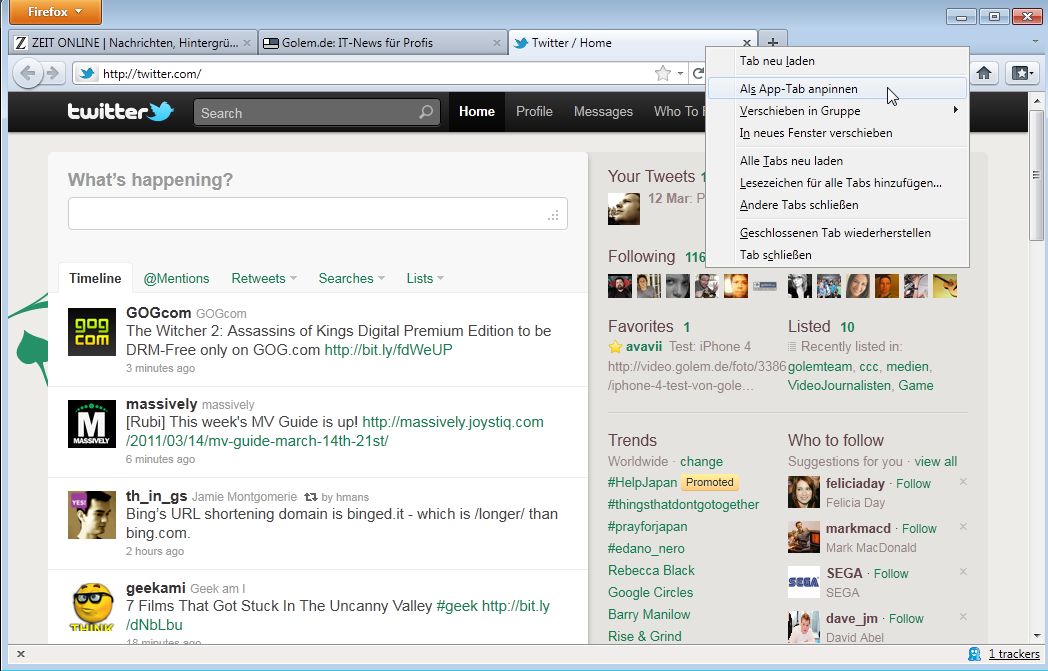Image resolution: width=1048 pixels, height=671 pixels.
Task: Click the magnifier icon in Twitter search
Action: click(426, 112)
